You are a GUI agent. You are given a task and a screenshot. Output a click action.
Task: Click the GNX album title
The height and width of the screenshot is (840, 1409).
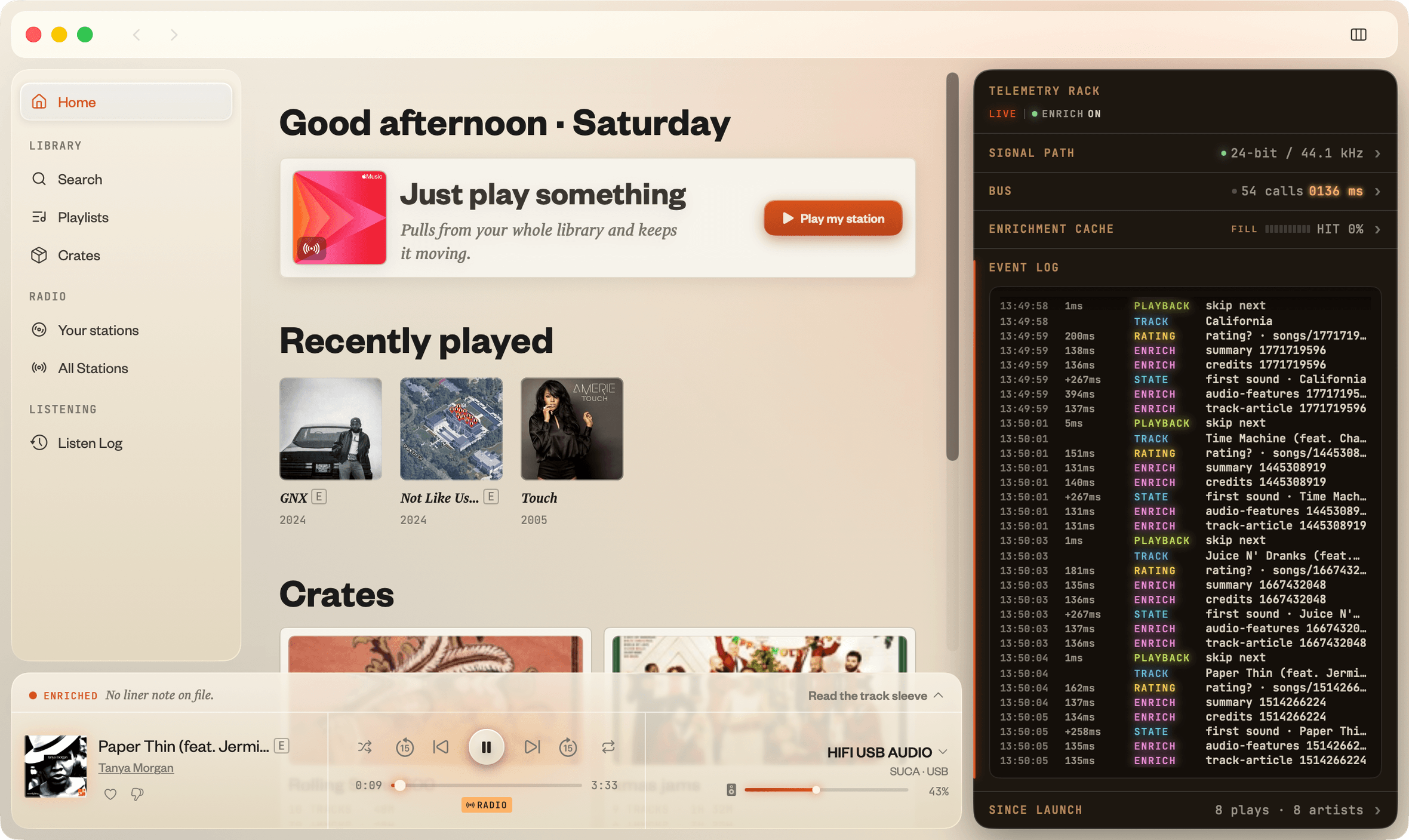pos(293,498)
